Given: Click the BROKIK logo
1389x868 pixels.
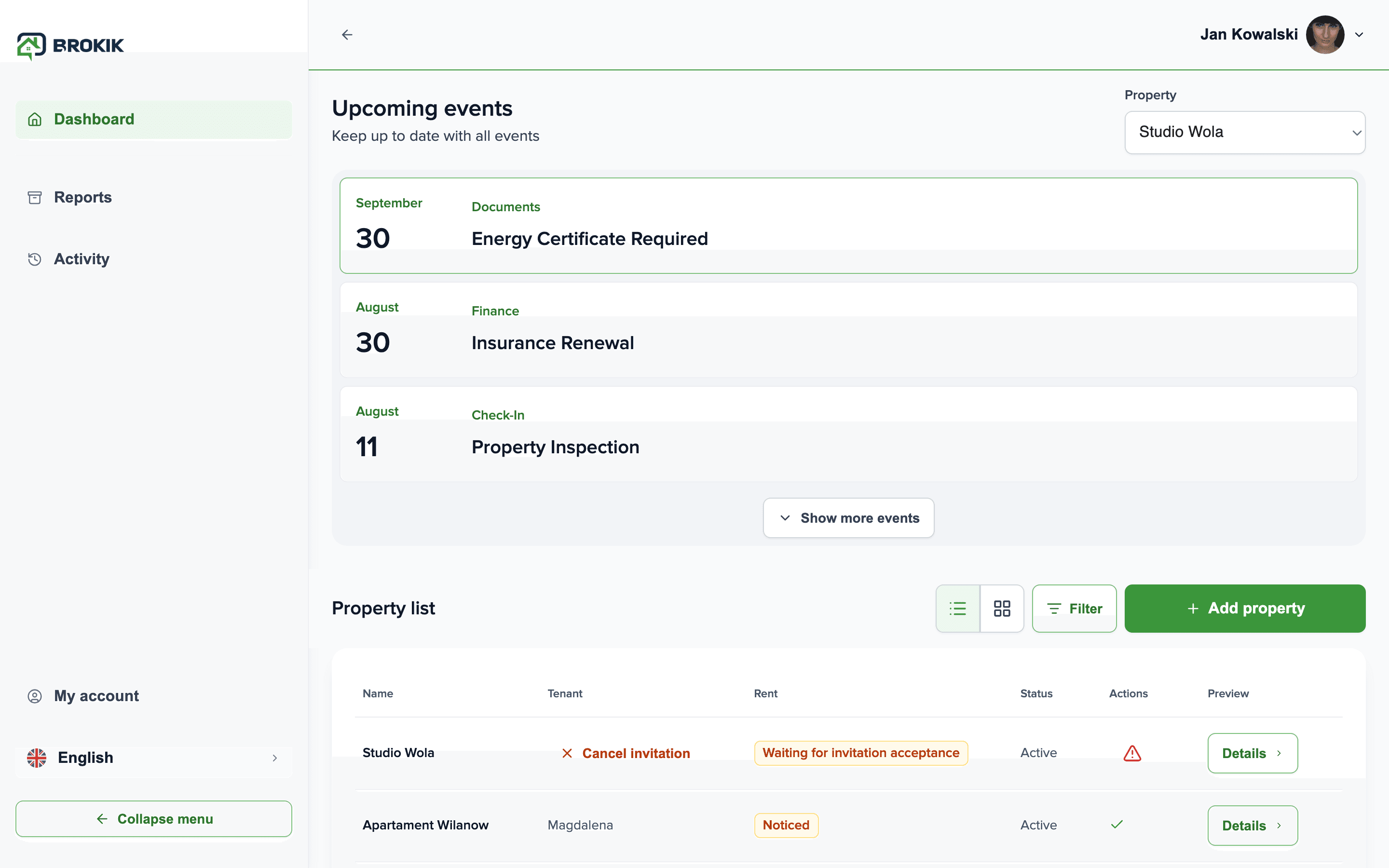Looking at the screenshot, I should [x=70, y=45].
